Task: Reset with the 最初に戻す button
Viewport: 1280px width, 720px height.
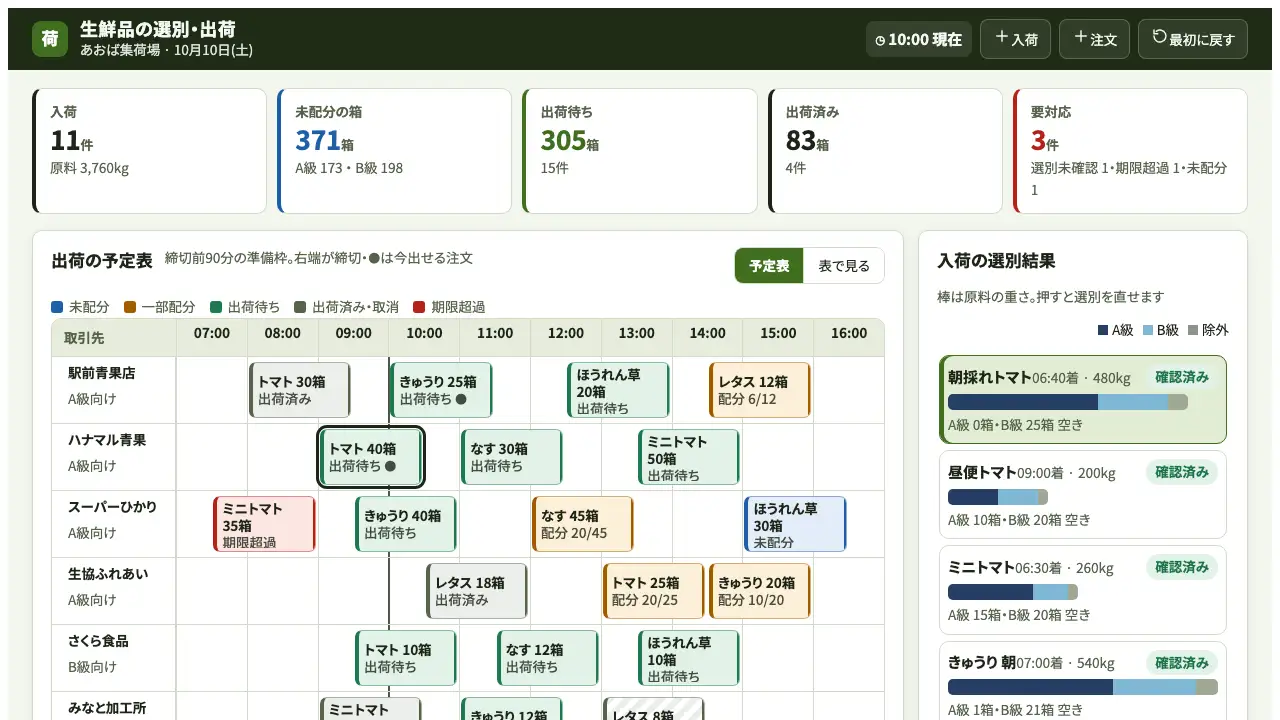Action: tap(1193, 39)
